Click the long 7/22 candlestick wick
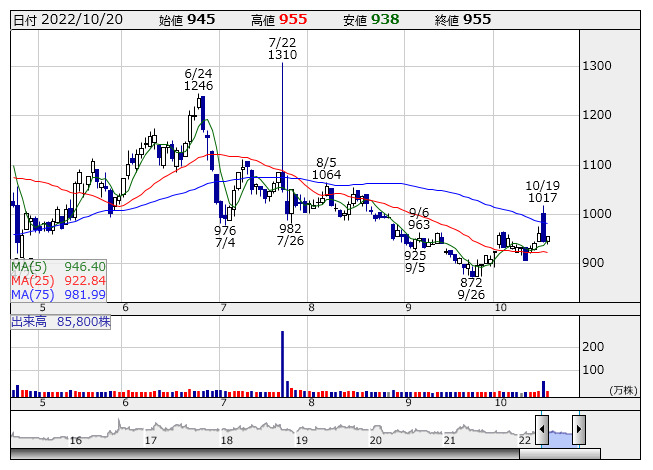 282,117
